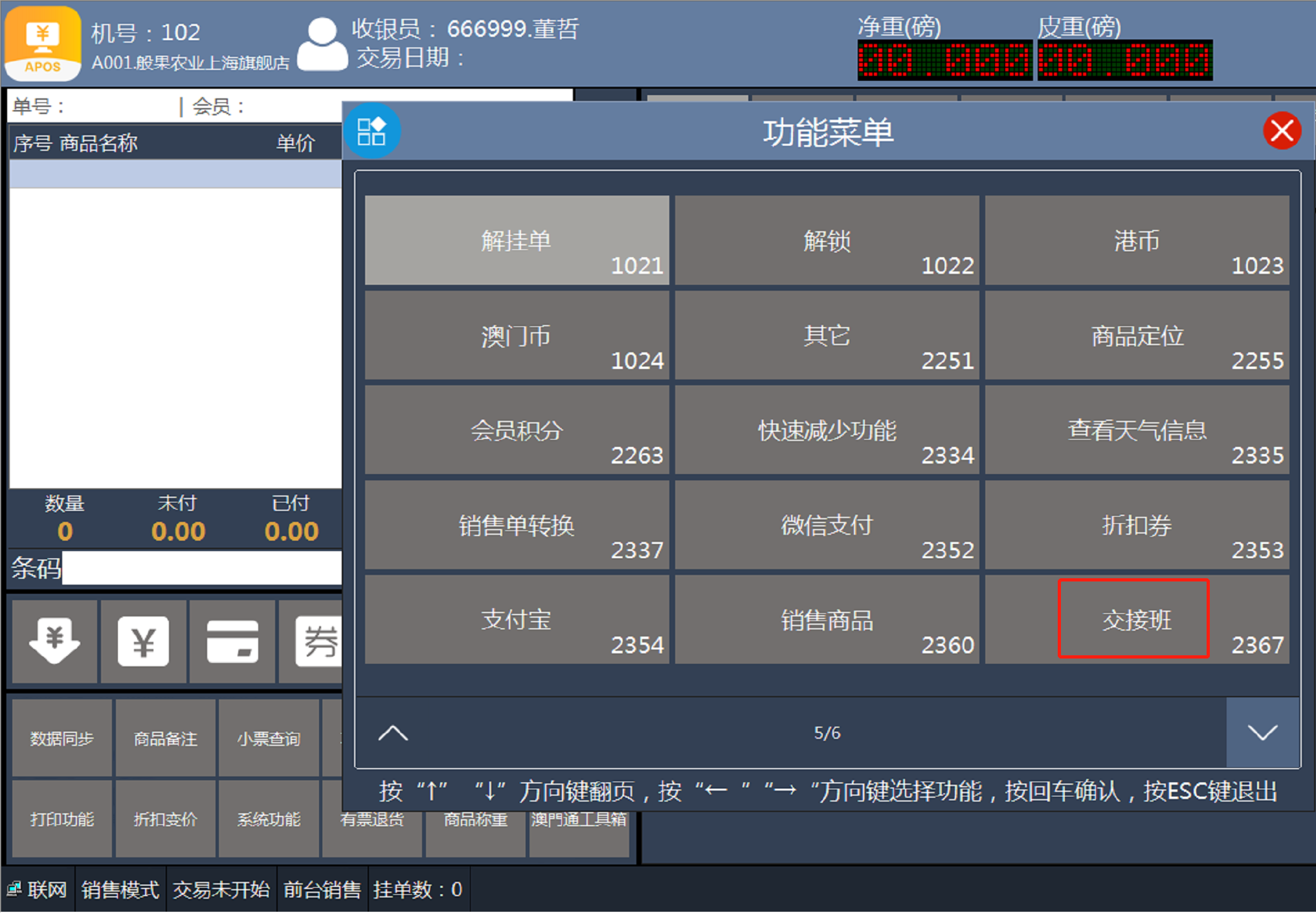Select 支付宝 function 2354
Screen dimensions: 1316x913
[517, 620]
